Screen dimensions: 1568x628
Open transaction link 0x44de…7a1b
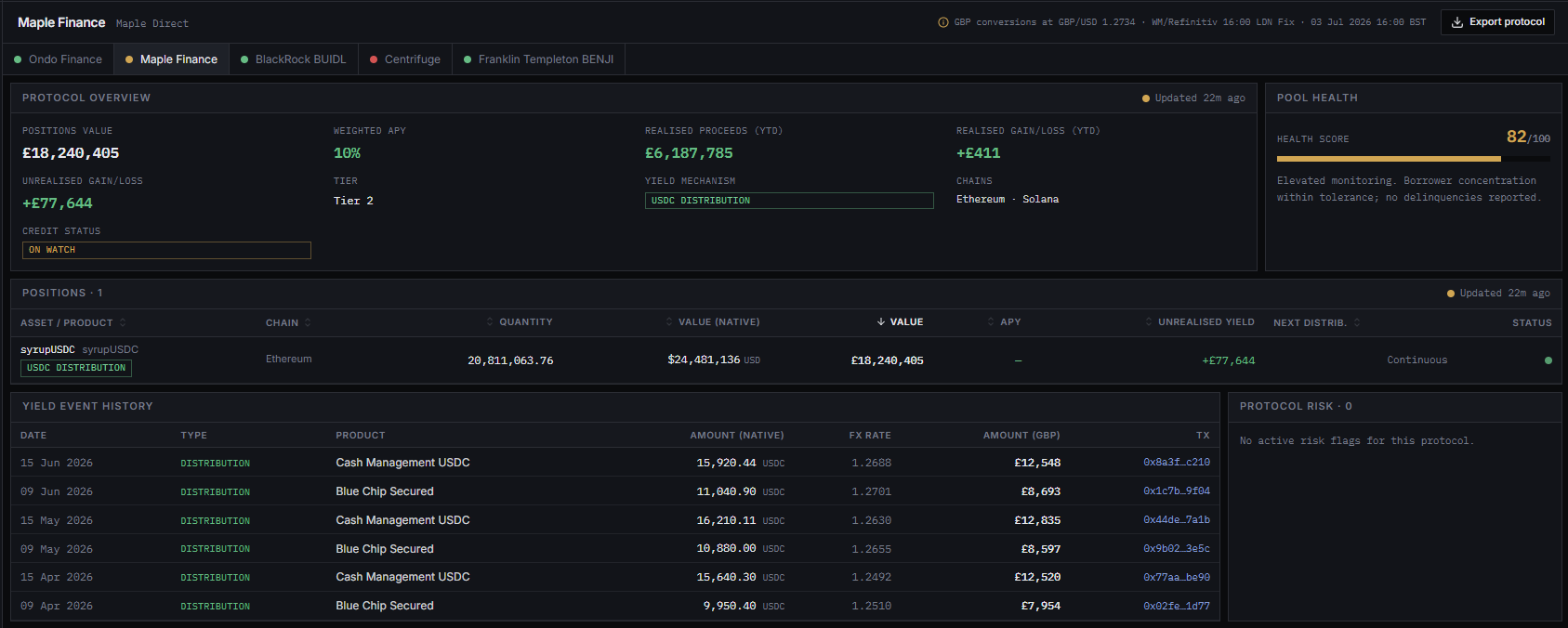[1177, 519]
